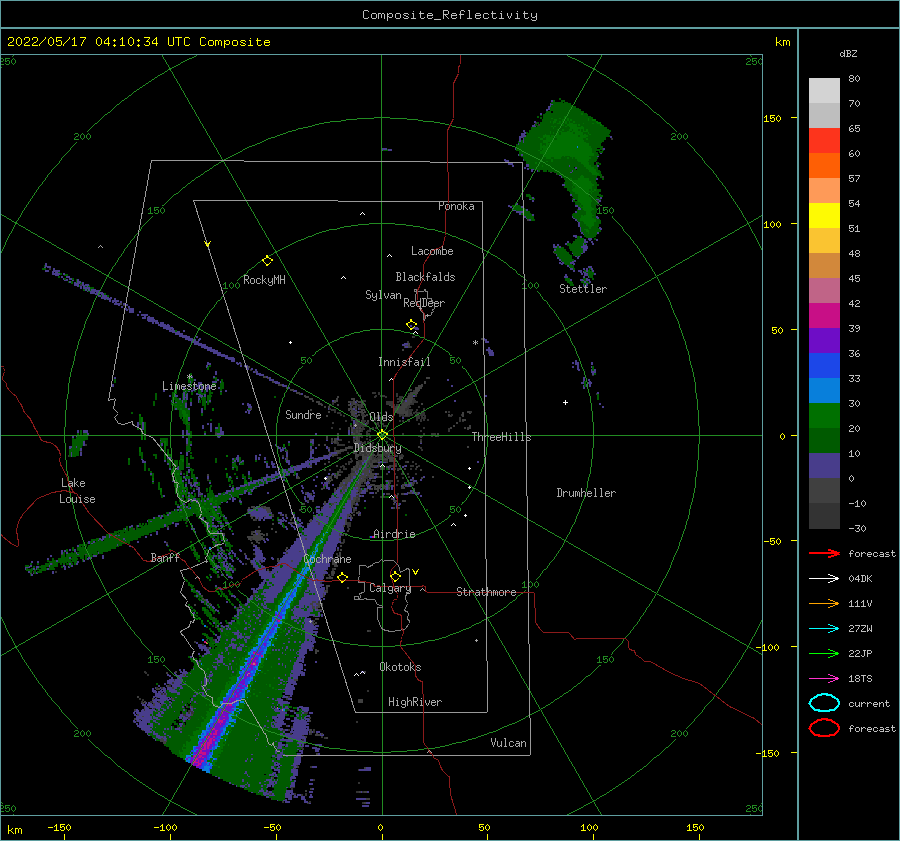900x841 pixels.
Task: Click the Composite_Reflectivity title
Action: [x=449, y=15]
